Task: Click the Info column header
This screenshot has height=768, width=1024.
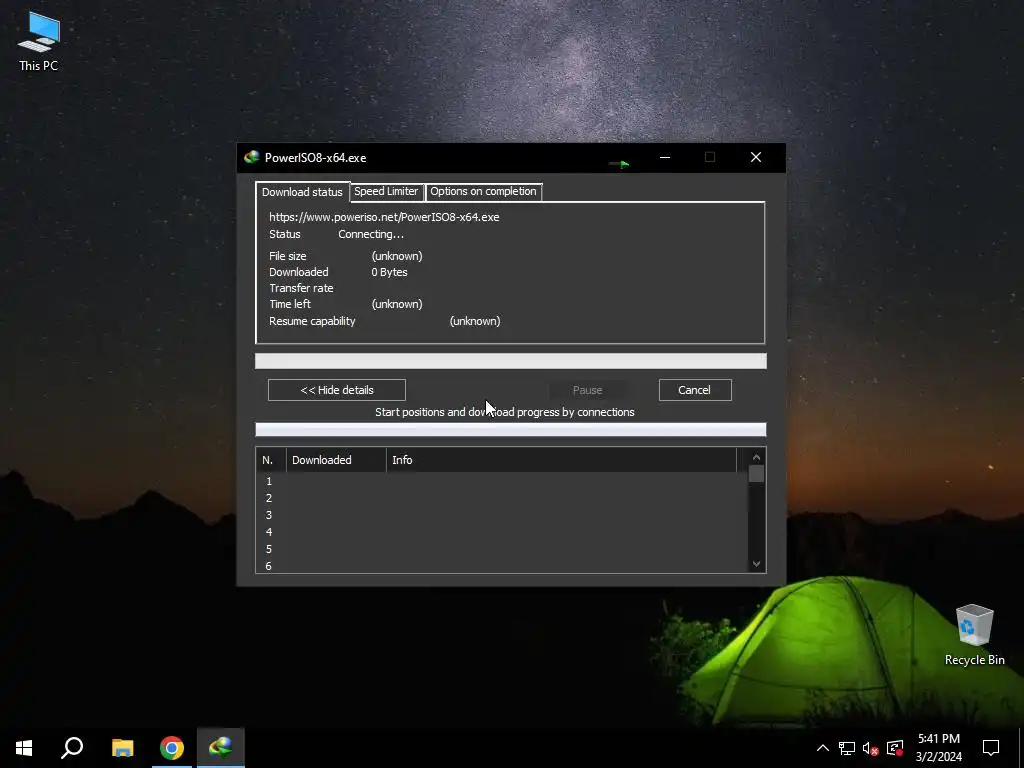Action: (562, 460)
